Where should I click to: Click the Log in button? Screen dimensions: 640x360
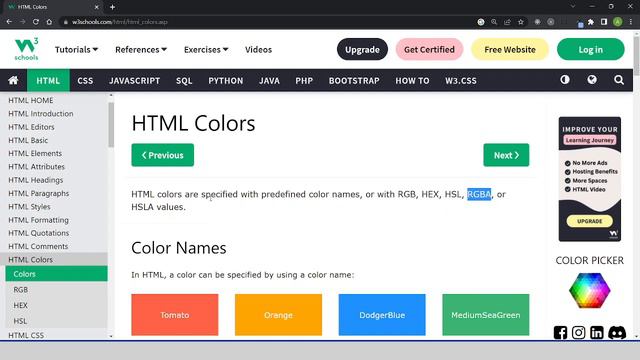(591, 49)
